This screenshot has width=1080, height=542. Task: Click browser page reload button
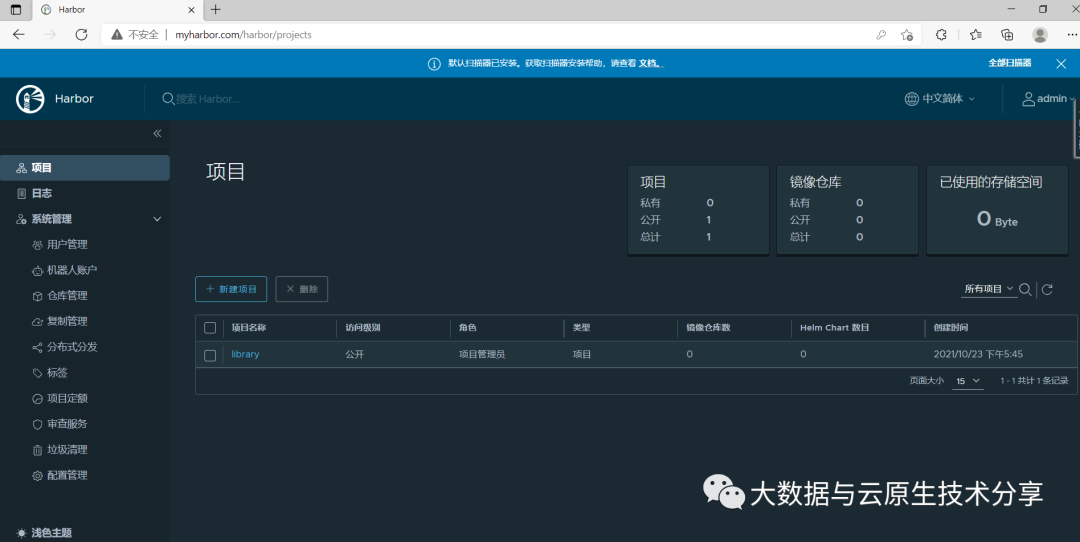click(81, 34)
